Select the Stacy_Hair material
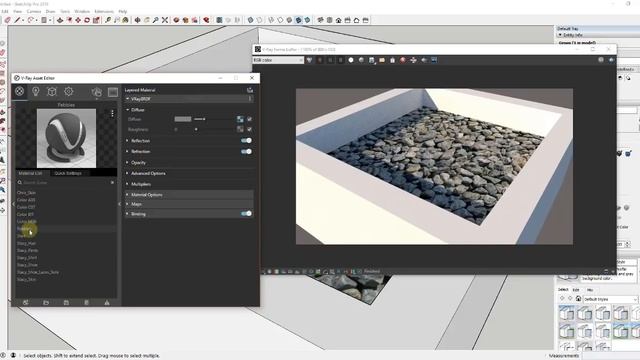The width and height of the screenshot is (640, 360). pyautogui.click(x=27, y=243)
